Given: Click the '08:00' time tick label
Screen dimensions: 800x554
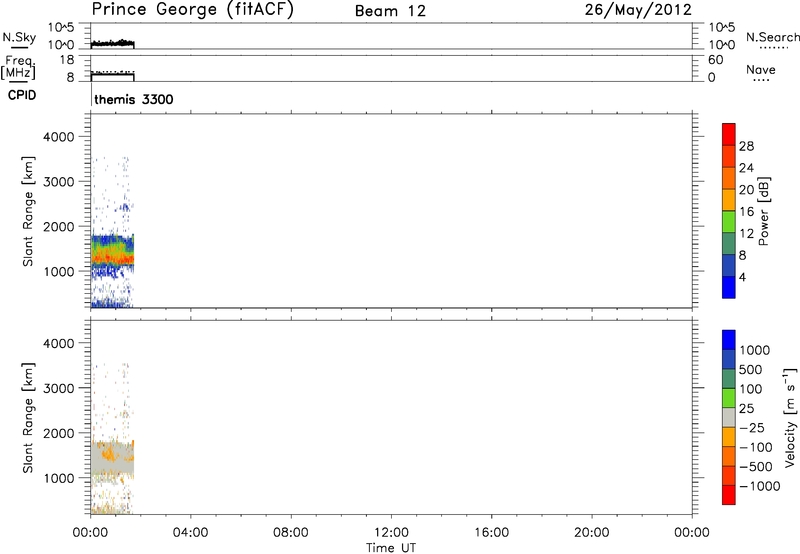Looking at the screenshot, I should click(291, 533).
